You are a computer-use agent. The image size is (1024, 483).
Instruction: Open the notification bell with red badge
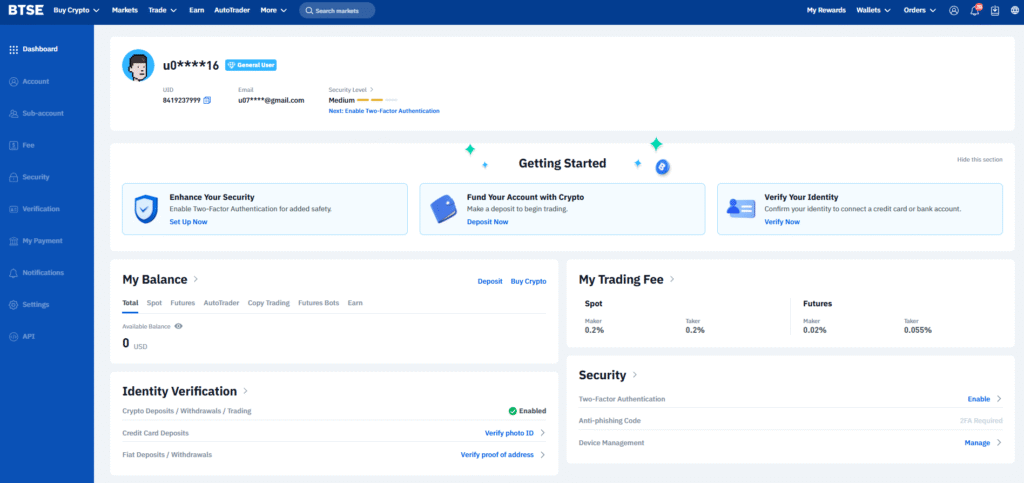coord(975,10)
